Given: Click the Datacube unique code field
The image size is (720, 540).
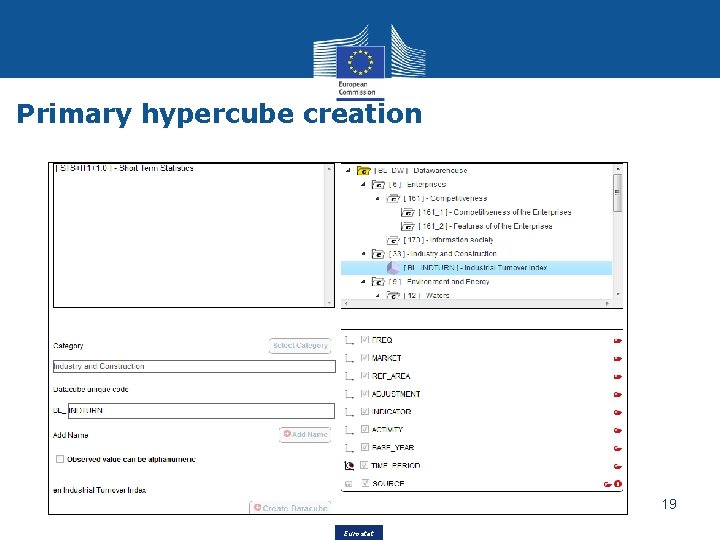Looking at the screenshot, I should point(201,411).
